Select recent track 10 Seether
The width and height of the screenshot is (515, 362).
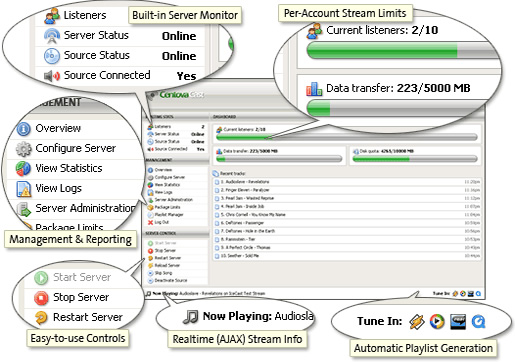point(347,256)
